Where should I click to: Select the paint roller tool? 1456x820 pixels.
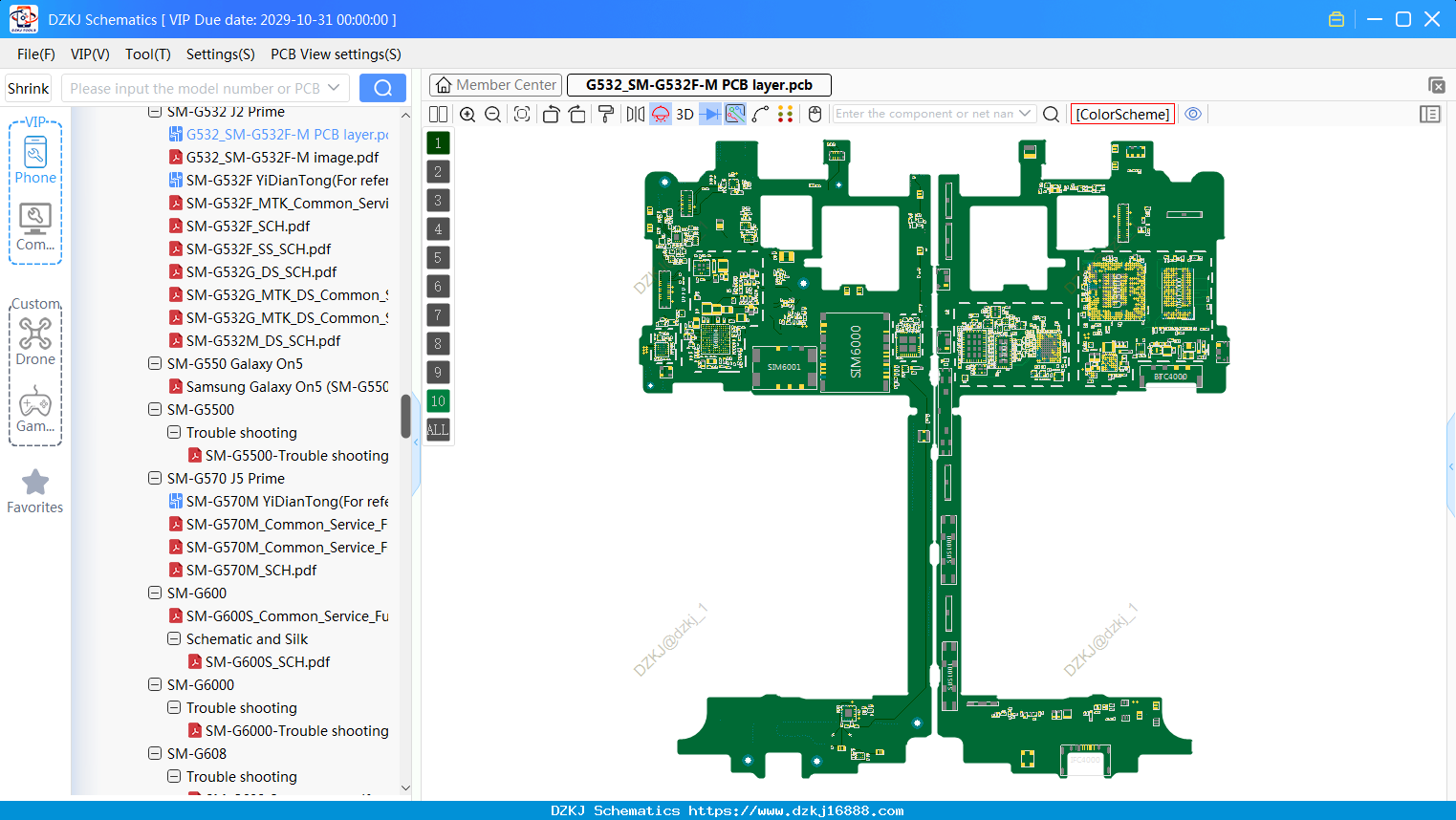[606, 114]
